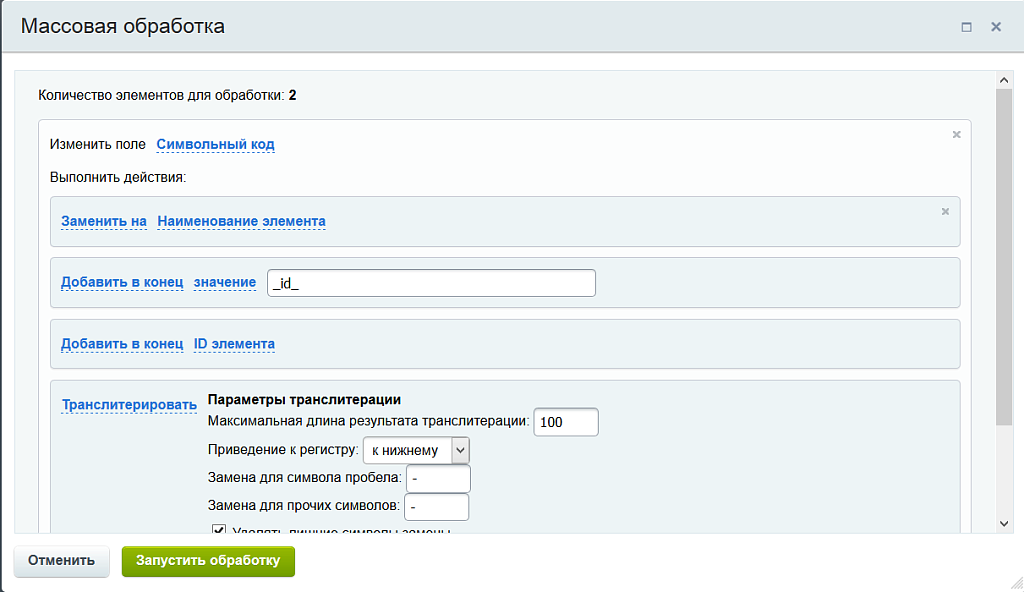This screenshot has width=1024, height=592.
Task: Click the 'значение' link
Action: 225,282
